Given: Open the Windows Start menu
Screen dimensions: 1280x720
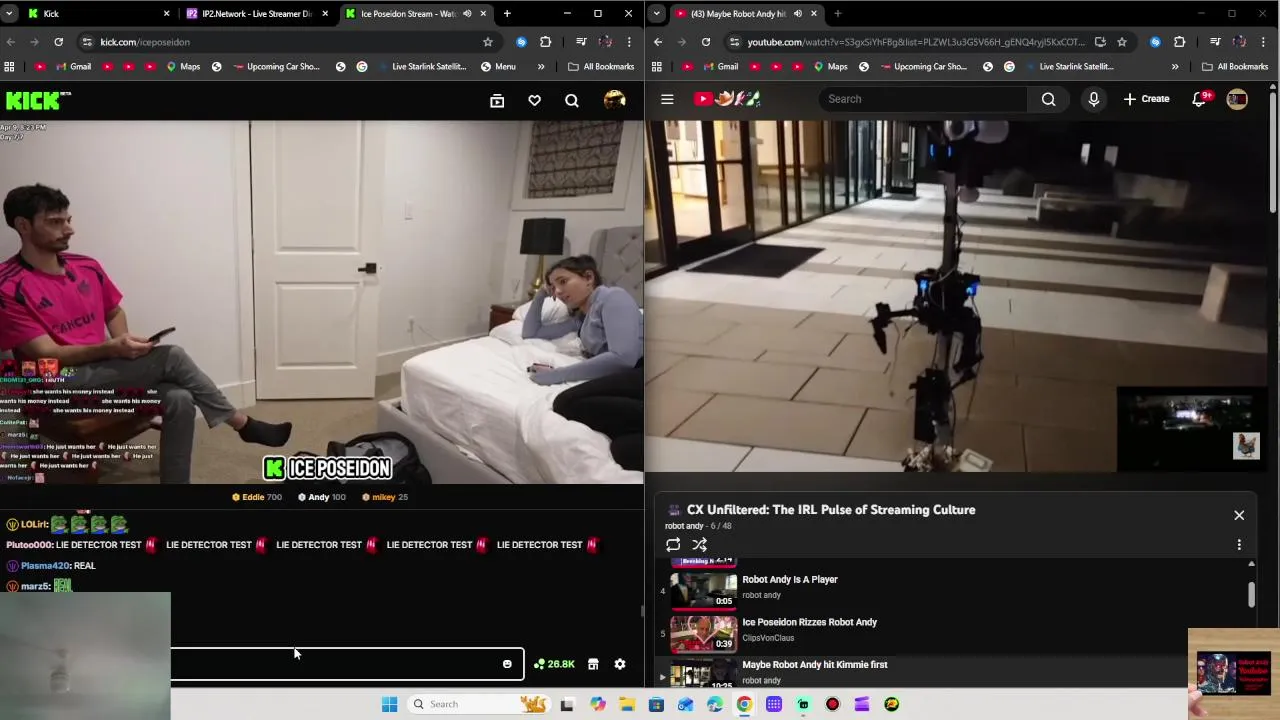Looking at the screenshot, I should (389, 704).
